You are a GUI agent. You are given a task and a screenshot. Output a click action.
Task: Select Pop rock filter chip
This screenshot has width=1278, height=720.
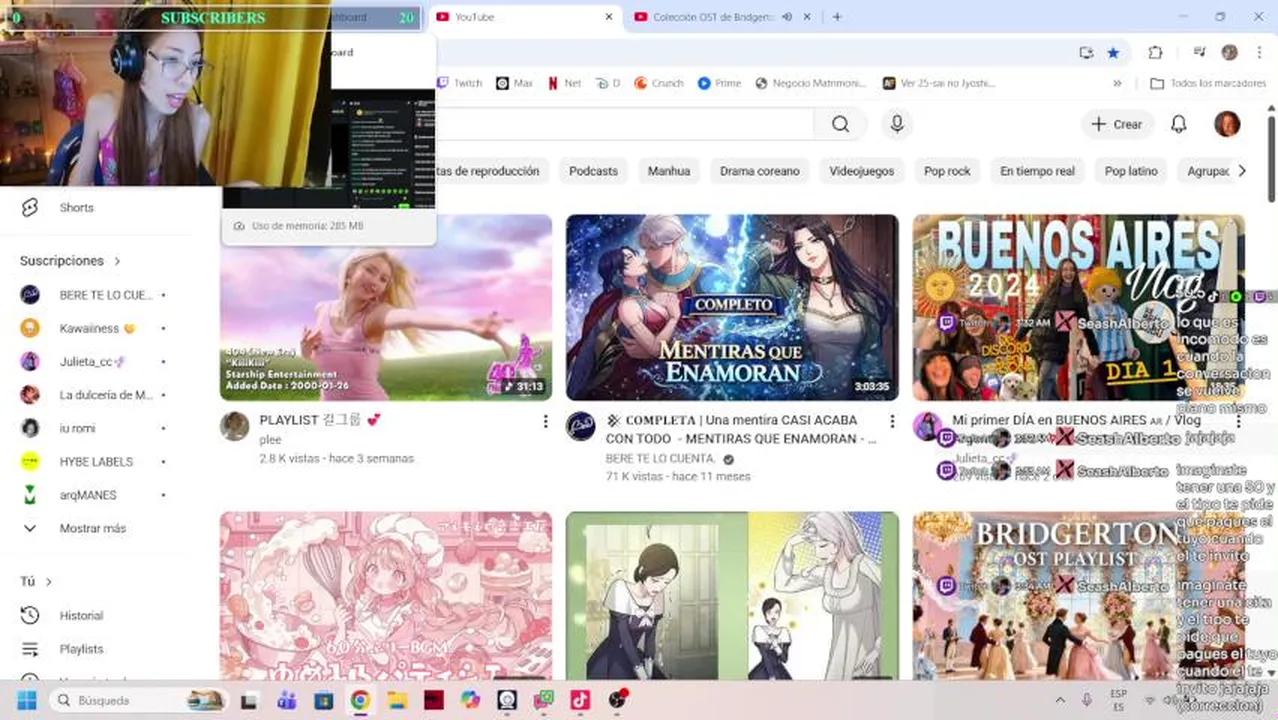pyautogui.click(x=947, y=171)
